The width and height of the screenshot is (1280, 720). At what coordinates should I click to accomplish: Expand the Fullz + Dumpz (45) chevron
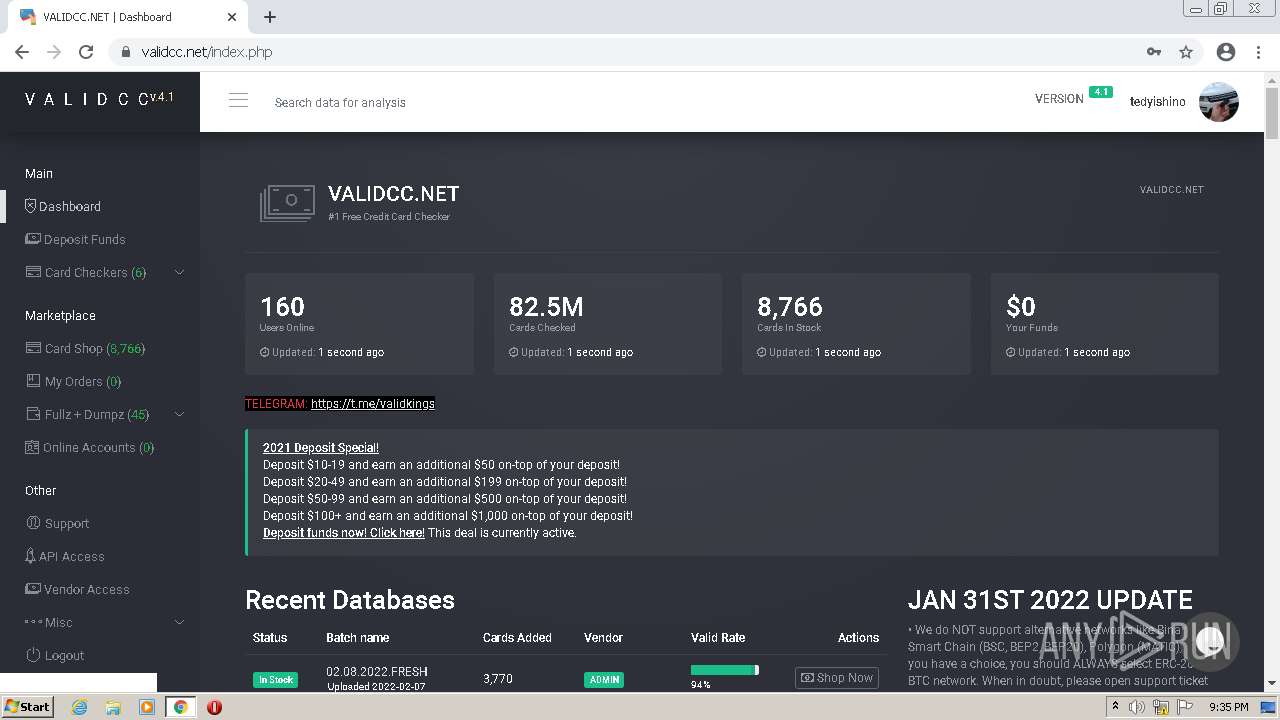tap(180, 414)
